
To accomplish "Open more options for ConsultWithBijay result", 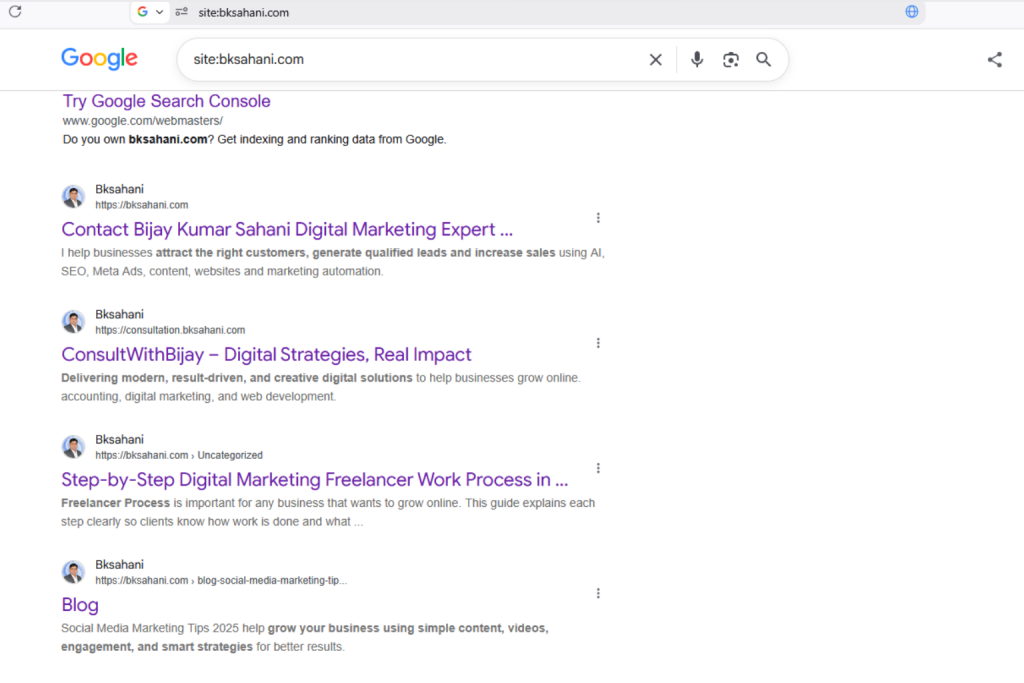I will pyautogui.click(x=598, y=343).
